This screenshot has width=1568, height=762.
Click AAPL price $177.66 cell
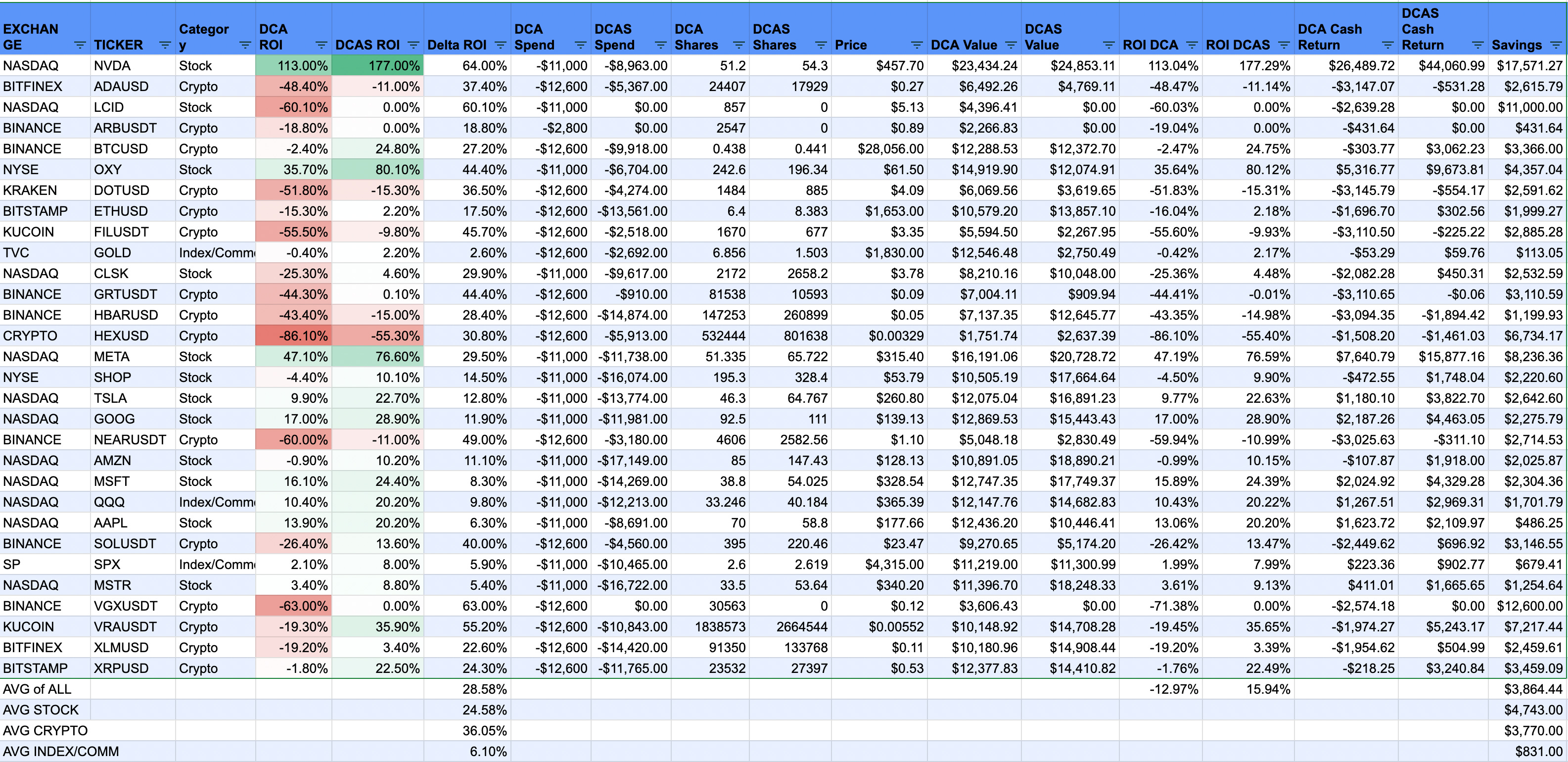click(x=879, y=523)
